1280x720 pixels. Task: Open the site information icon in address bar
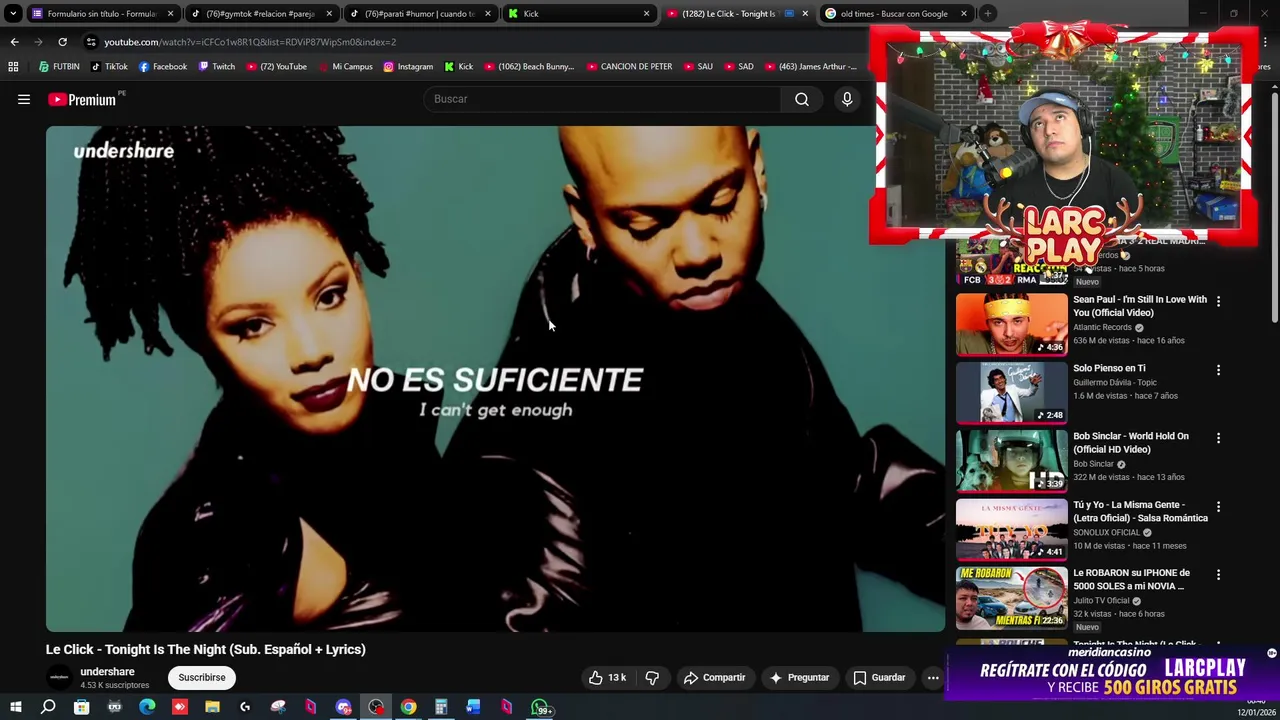[91, 42]
